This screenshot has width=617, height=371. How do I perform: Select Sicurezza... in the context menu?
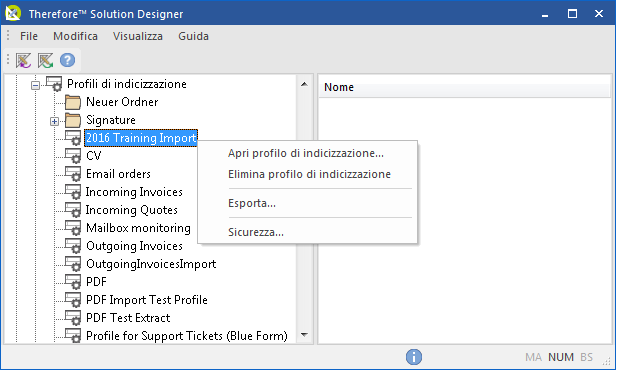point(256,233)
